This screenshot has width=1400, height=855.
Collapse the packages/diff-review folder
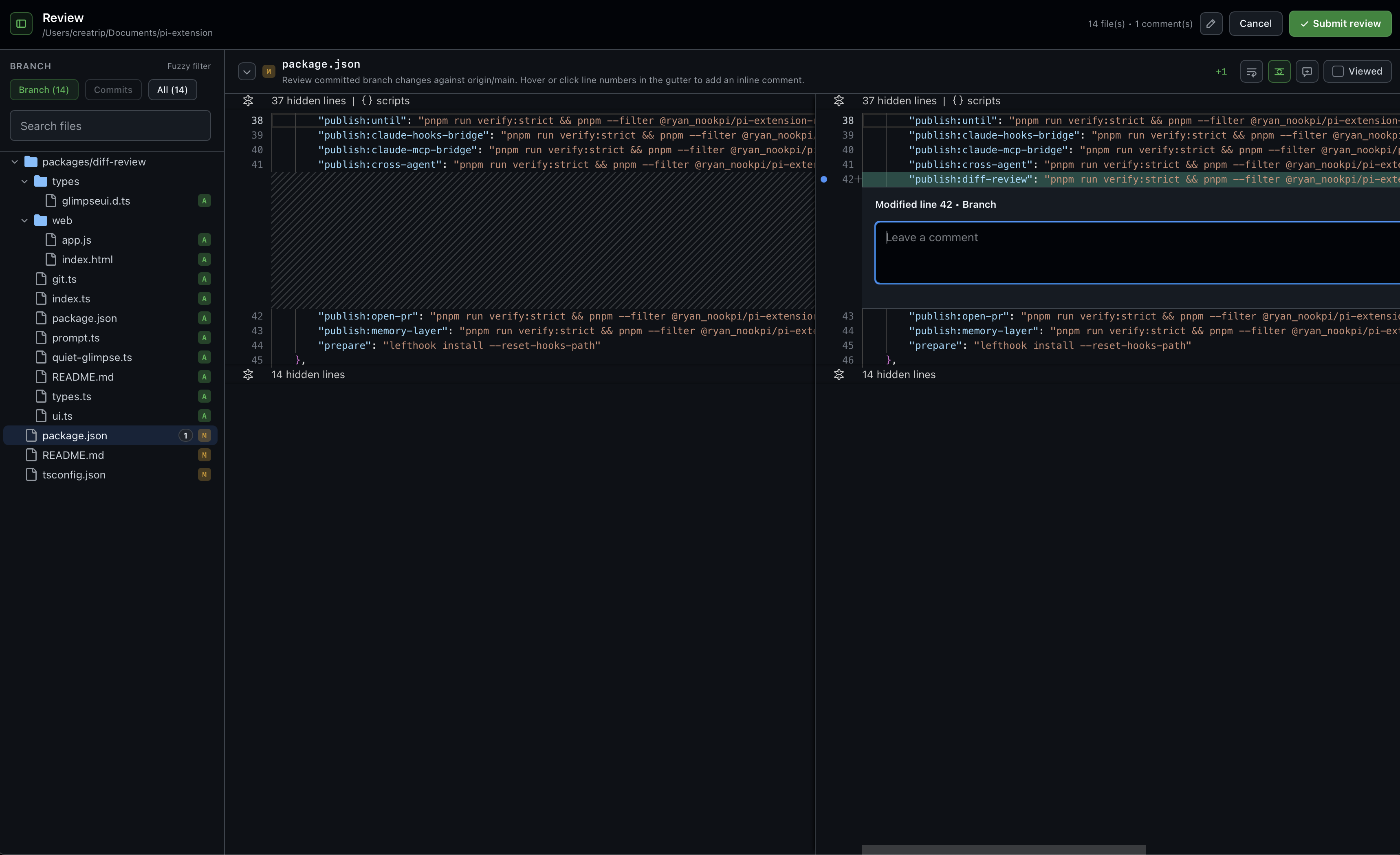[x=15, y=162]
